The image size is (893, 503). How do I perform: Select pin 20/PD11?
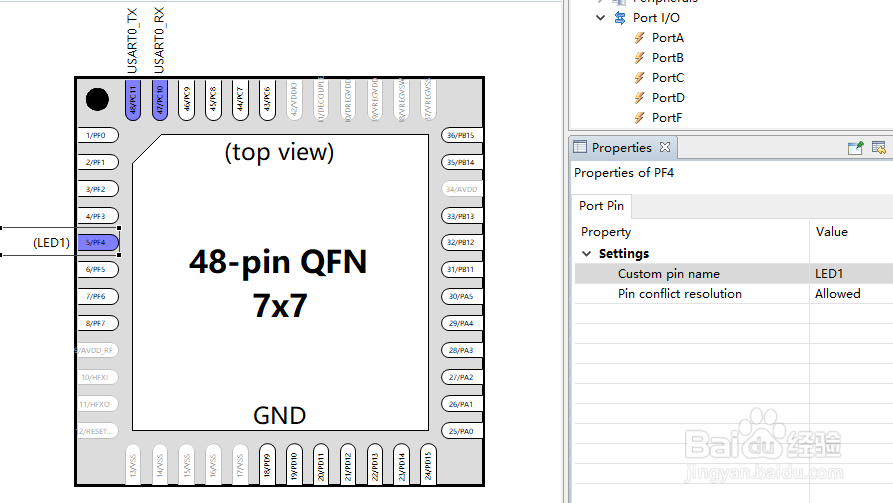pyautogui.click(x=321, y=464)
